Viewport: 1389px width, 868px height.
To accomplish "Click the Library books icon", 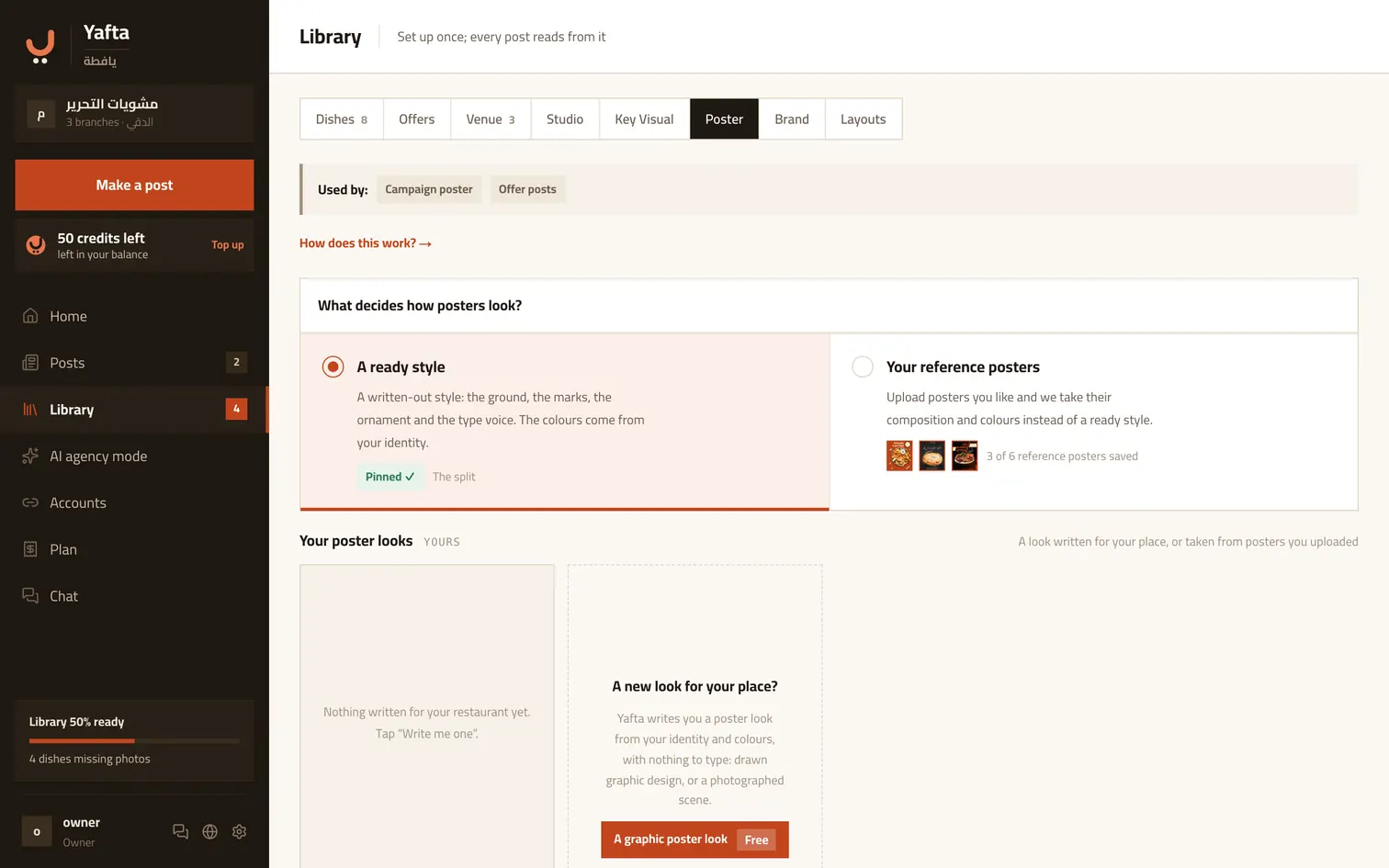I will 30,410.
